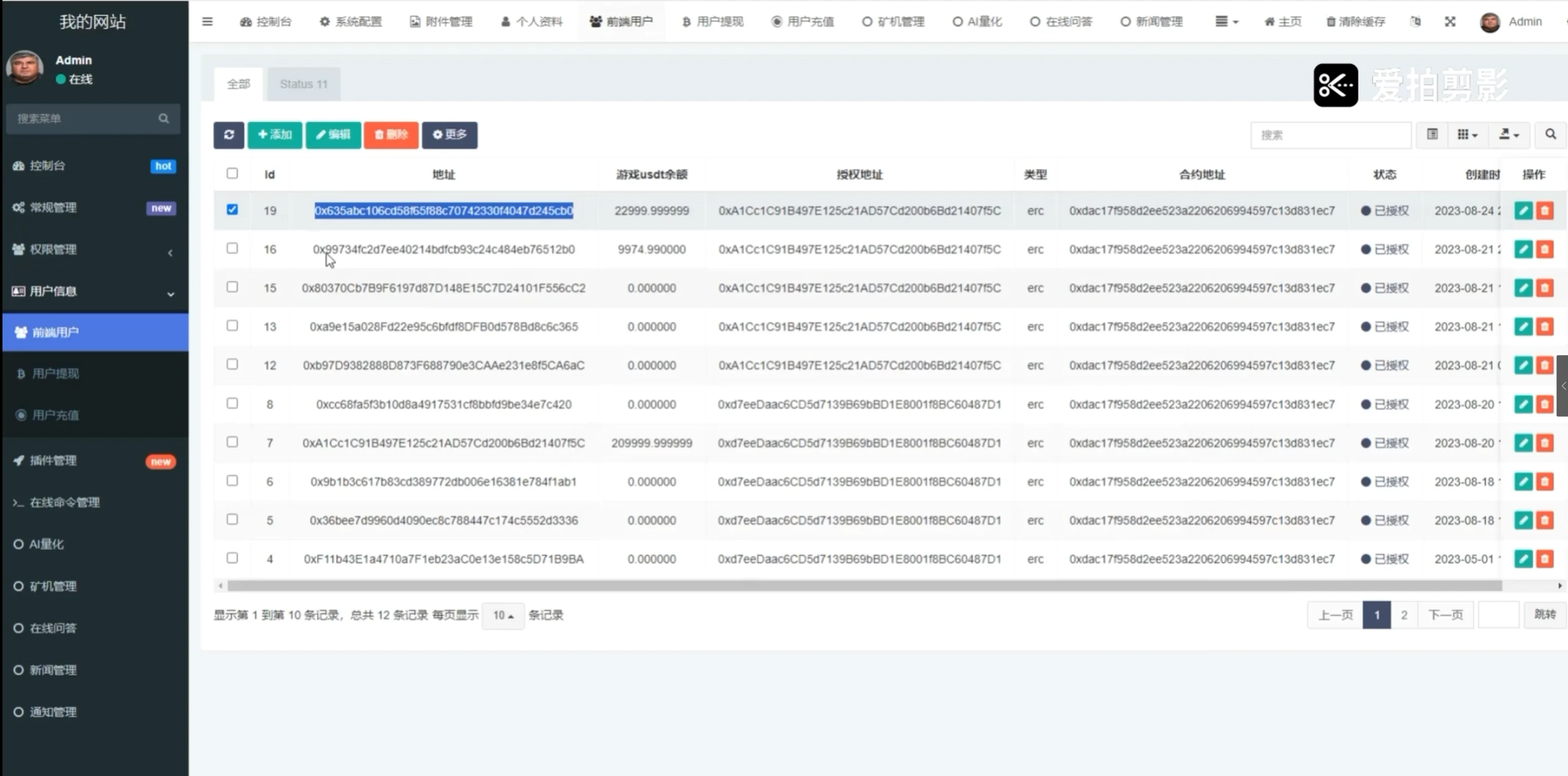
Task: Click the red delete icon for row 7
Action: pos(1544,443)
